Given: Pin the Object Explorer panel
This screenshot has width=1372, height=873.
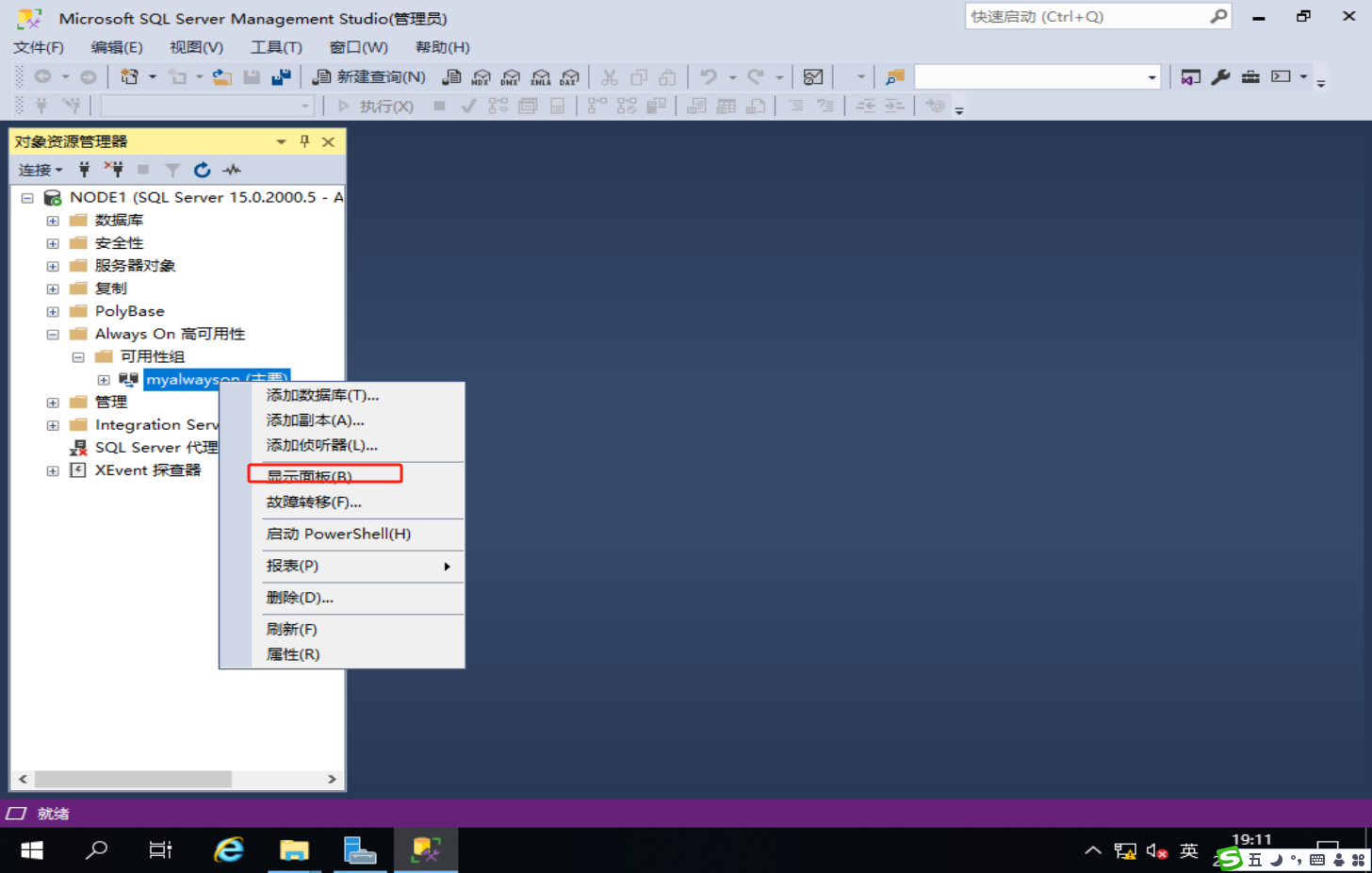Looking at the screenshot, I should coord(304,141).
